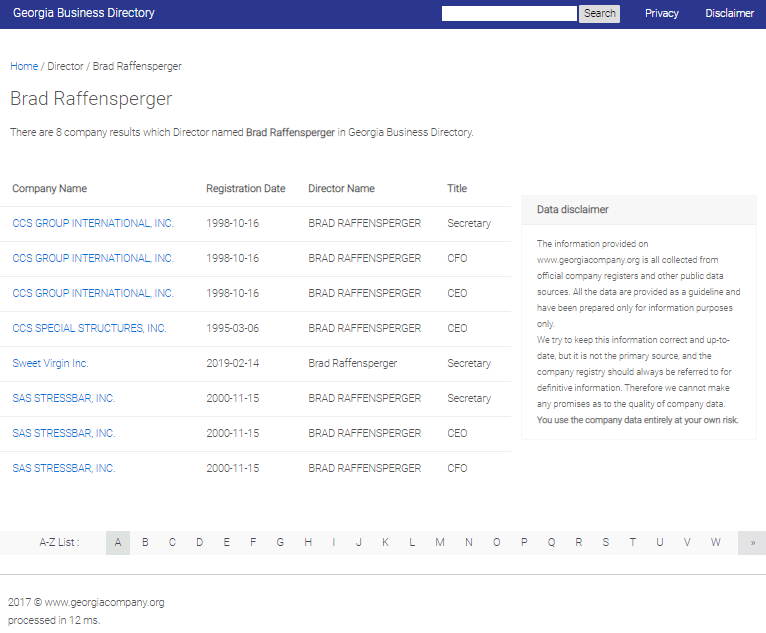
Task: Click the Brad Raffensperger page heading
Action: coord(91,99)
